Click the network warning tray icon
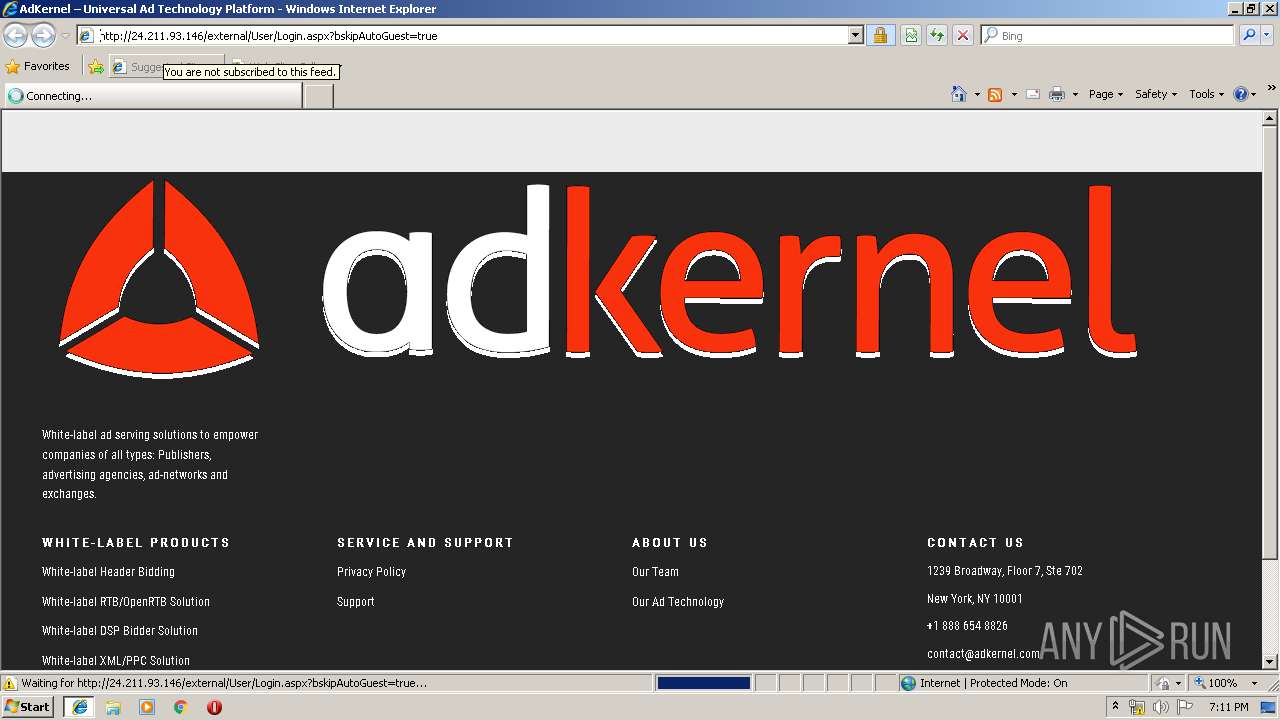 1137,707
